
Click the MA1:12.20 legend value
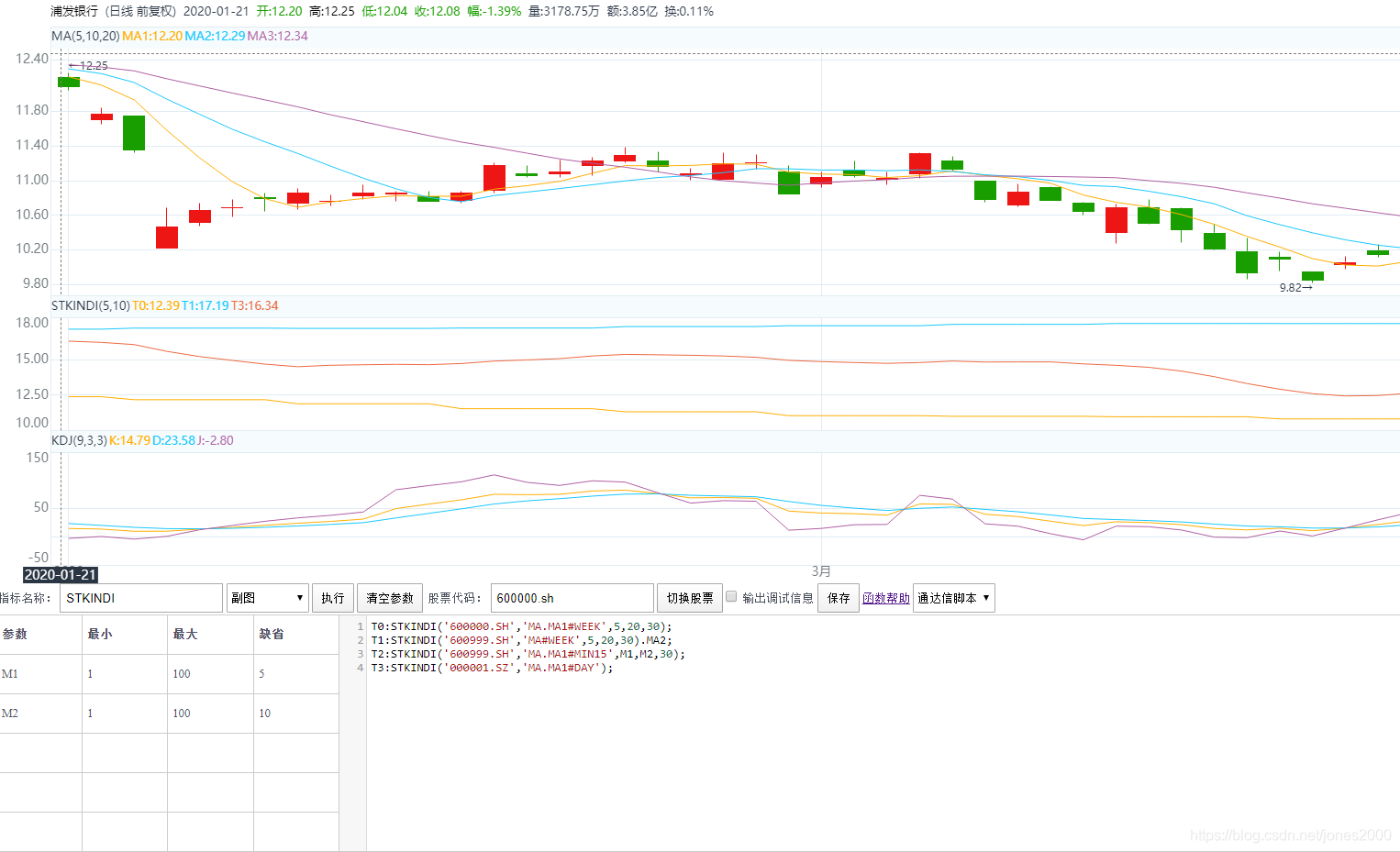click(x=152, y=36)
